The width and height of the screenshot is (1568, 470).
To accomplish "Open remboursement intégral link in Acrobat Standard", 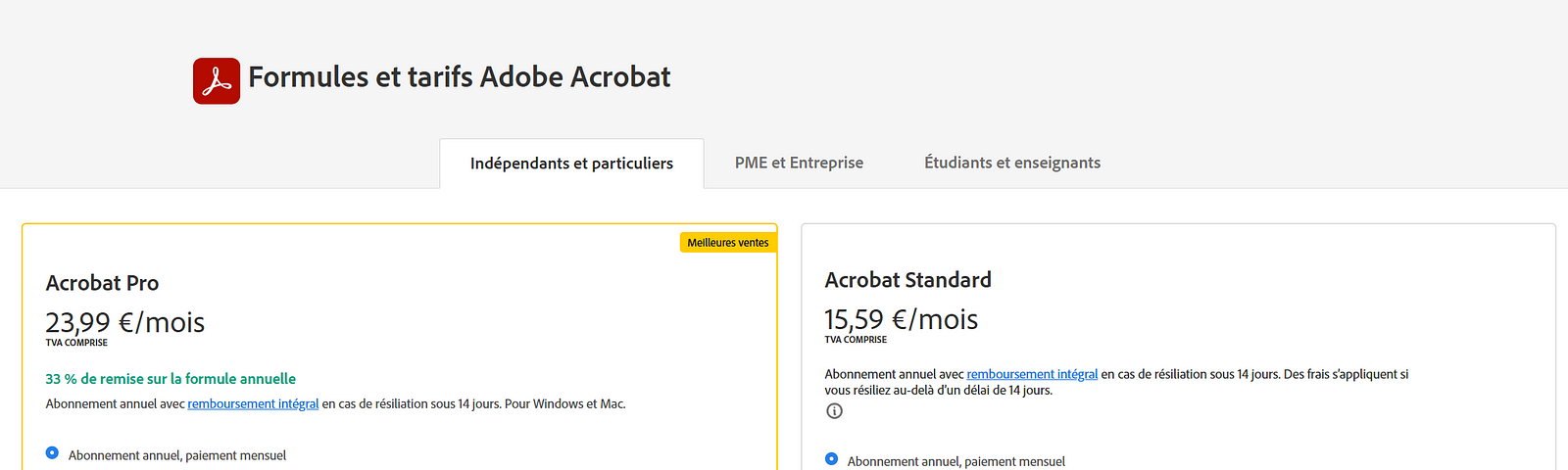I will pyautogui.click(x=1032, y=374).
